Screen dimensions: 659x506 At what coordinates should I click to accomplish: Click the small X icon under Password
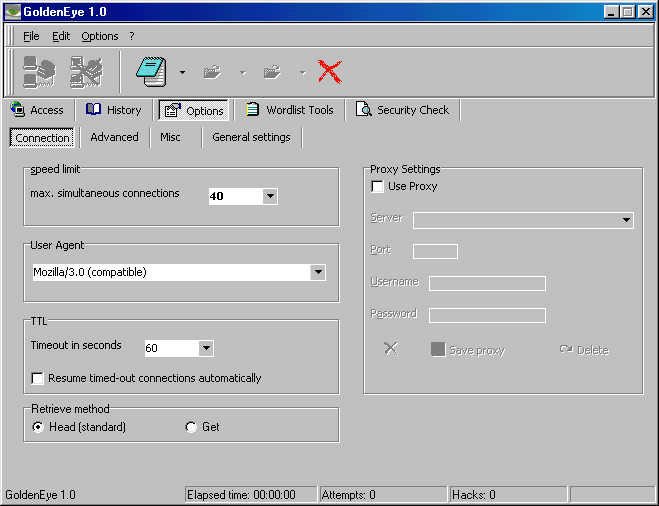pos(390,349)
